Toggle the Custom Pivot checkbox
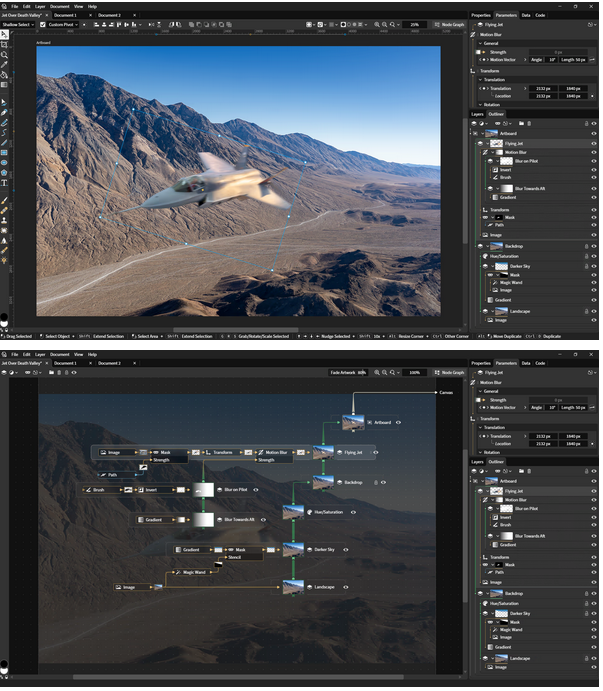 click(44, 24)
